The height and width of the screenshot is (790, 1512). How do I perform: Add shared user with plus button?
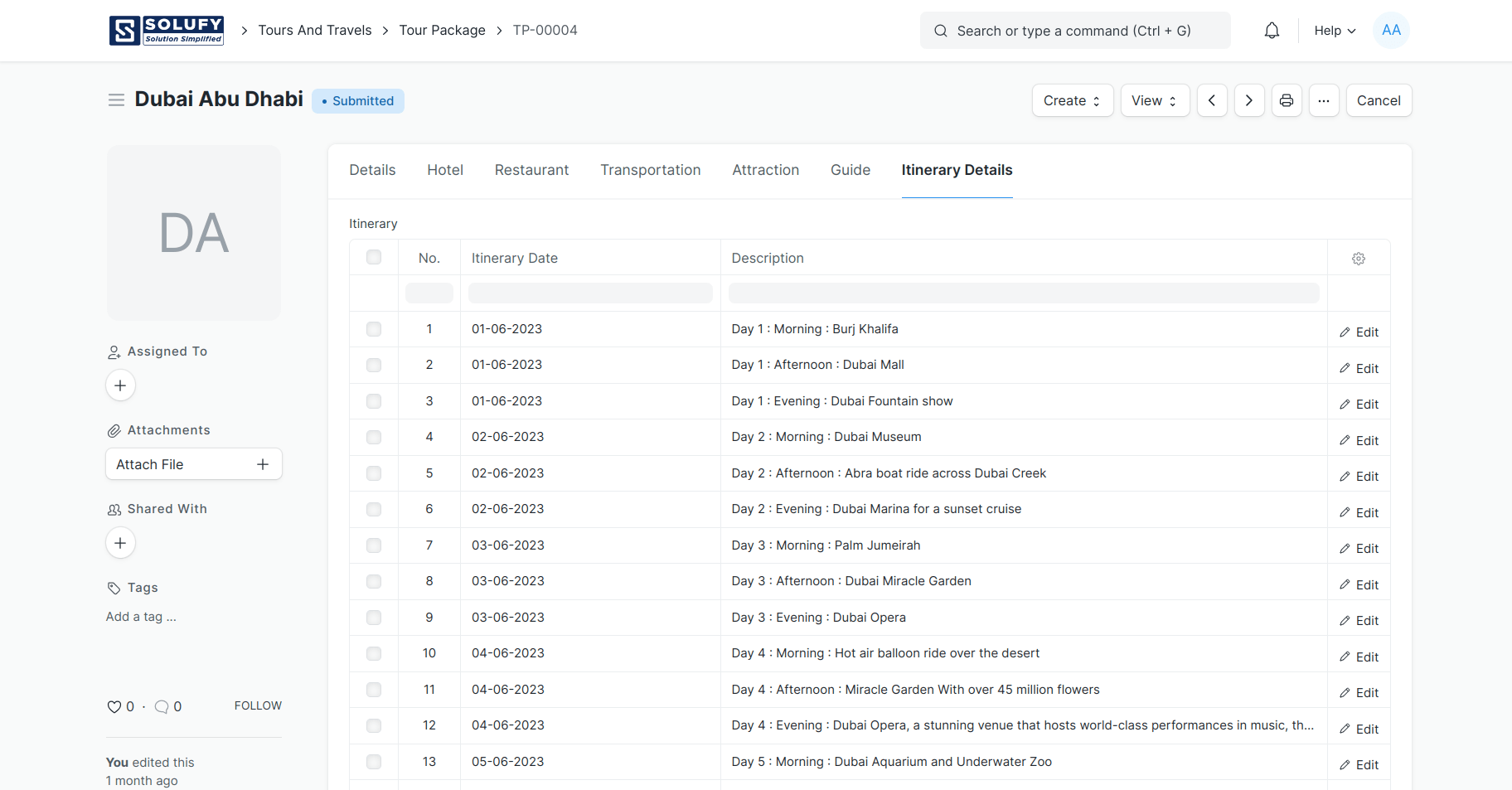click(x=120, y=543)
